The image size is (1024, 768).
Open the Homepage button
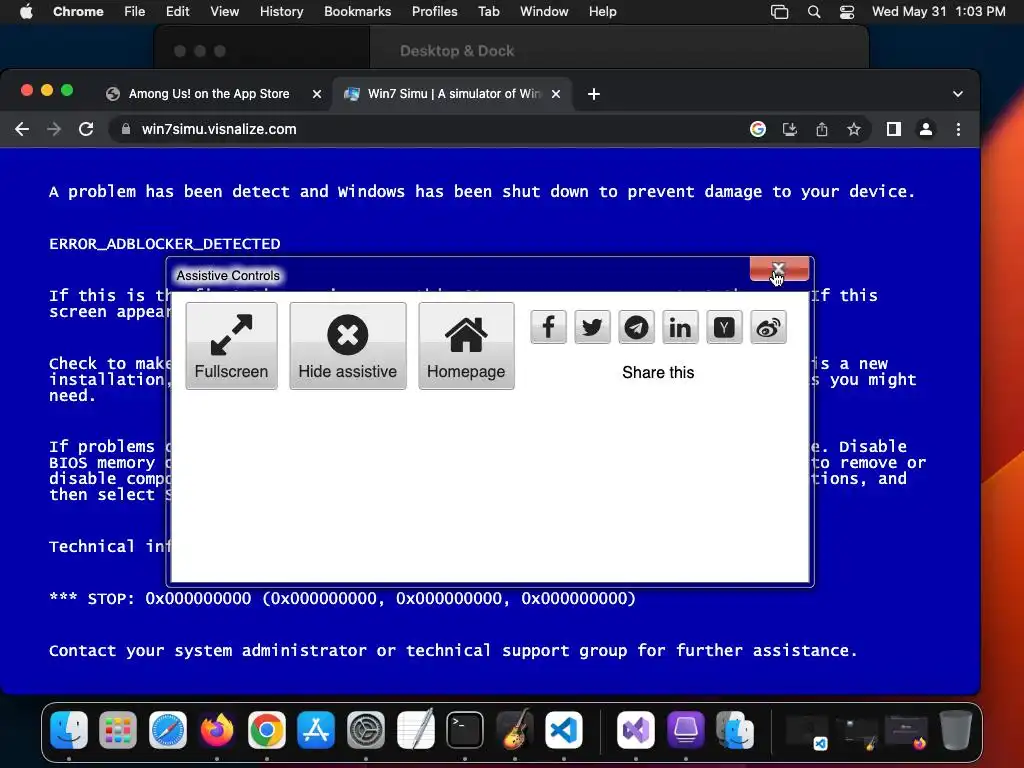point(466,345)
